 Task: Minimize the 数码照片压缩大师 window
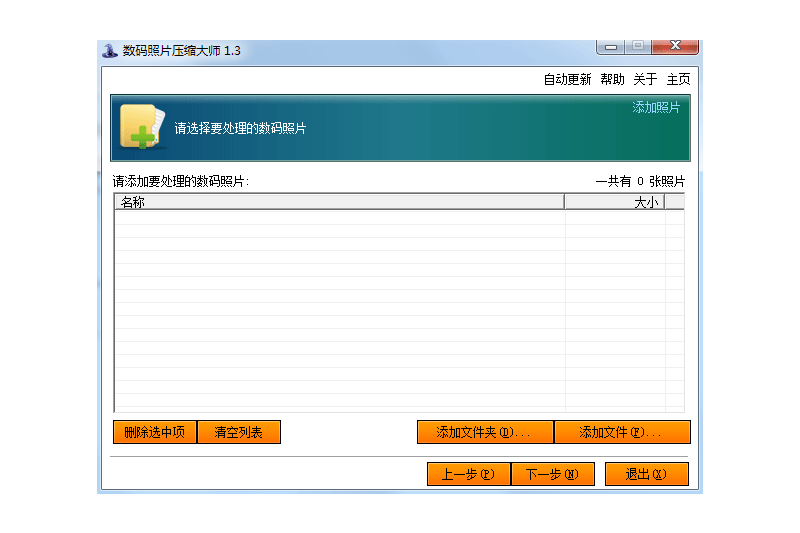point(610,47)
